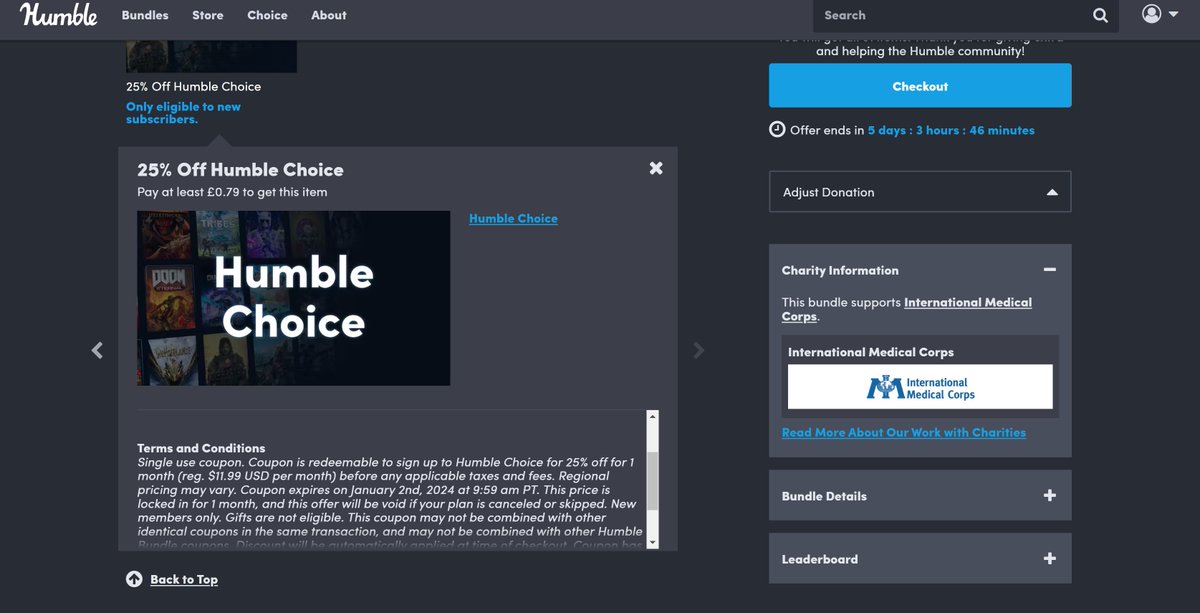Click the terms scrollbar down arrow

653,542
